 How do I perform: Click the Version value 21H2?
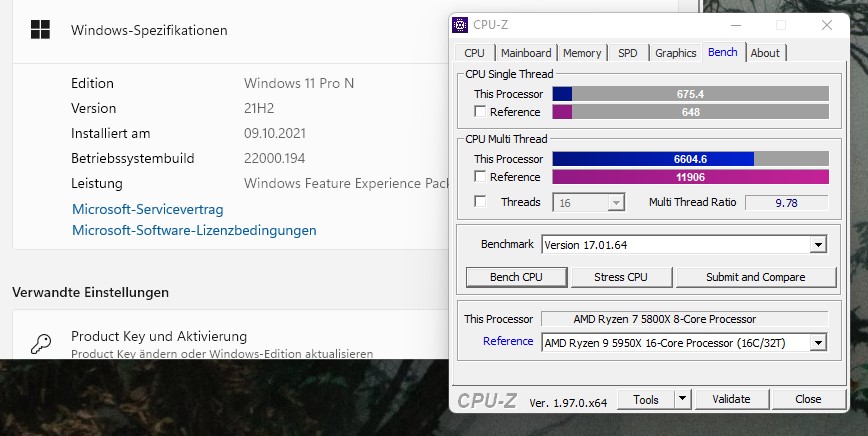[x=259, y=108]
